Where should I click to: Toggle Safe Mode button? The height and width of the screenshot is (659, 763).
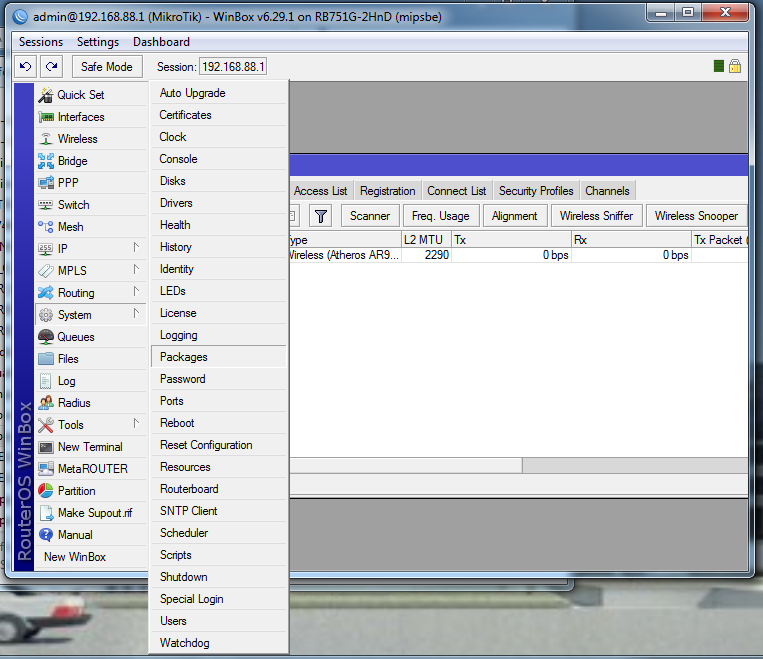point(107,66)
